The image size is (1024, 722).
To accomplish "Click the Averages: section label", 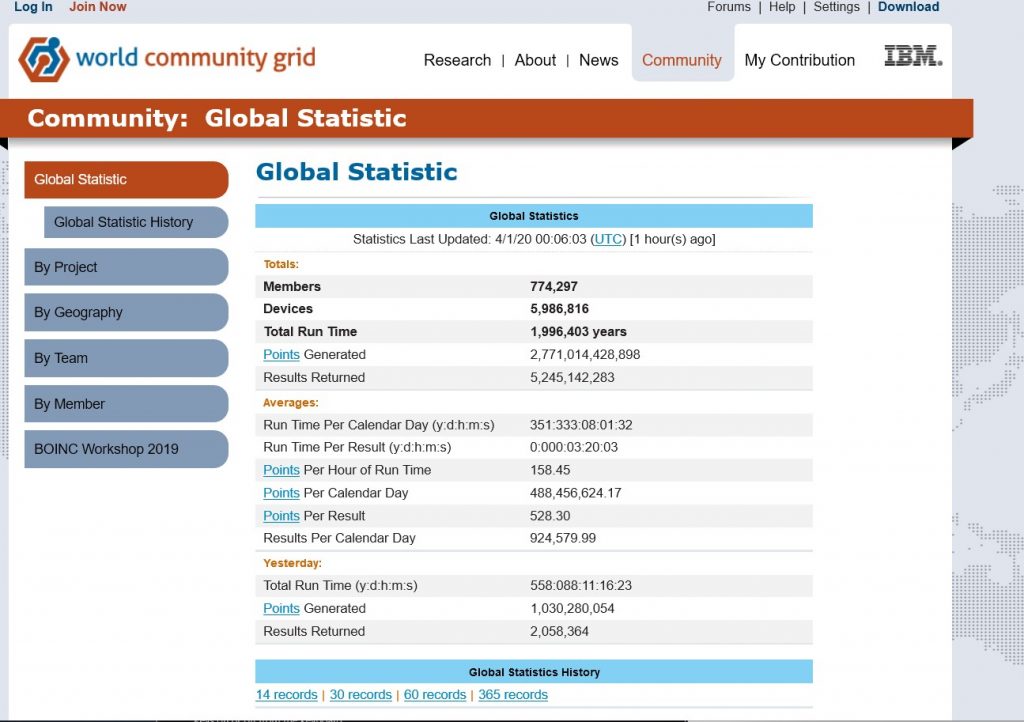I will (291, 403).
